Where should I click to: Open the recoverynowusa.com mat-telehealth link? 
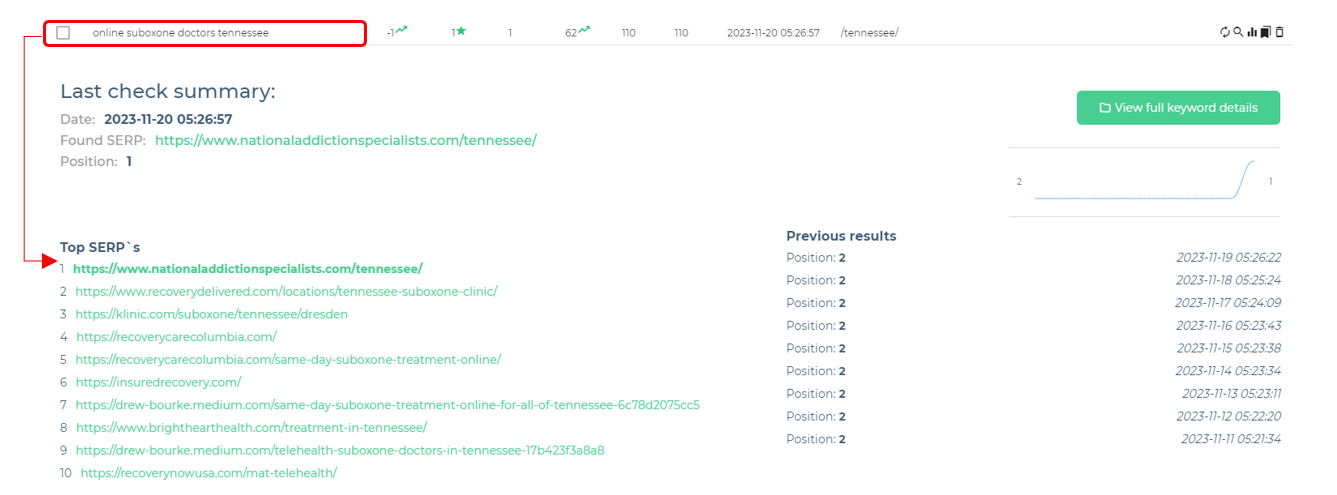tap(208, 473)
